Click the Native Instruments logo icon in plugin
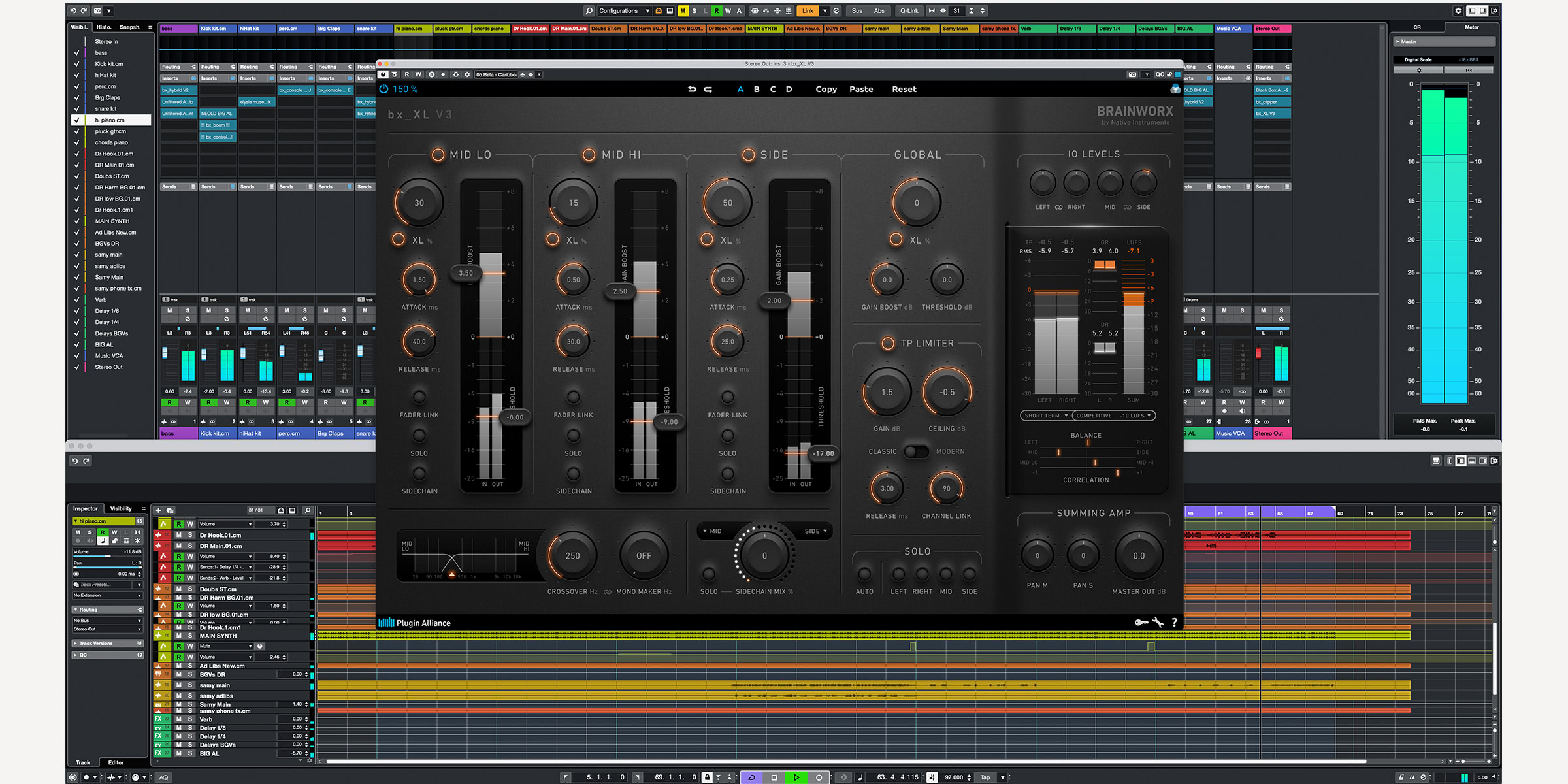Screen dimensions: 1568x784 point(1175,90)
